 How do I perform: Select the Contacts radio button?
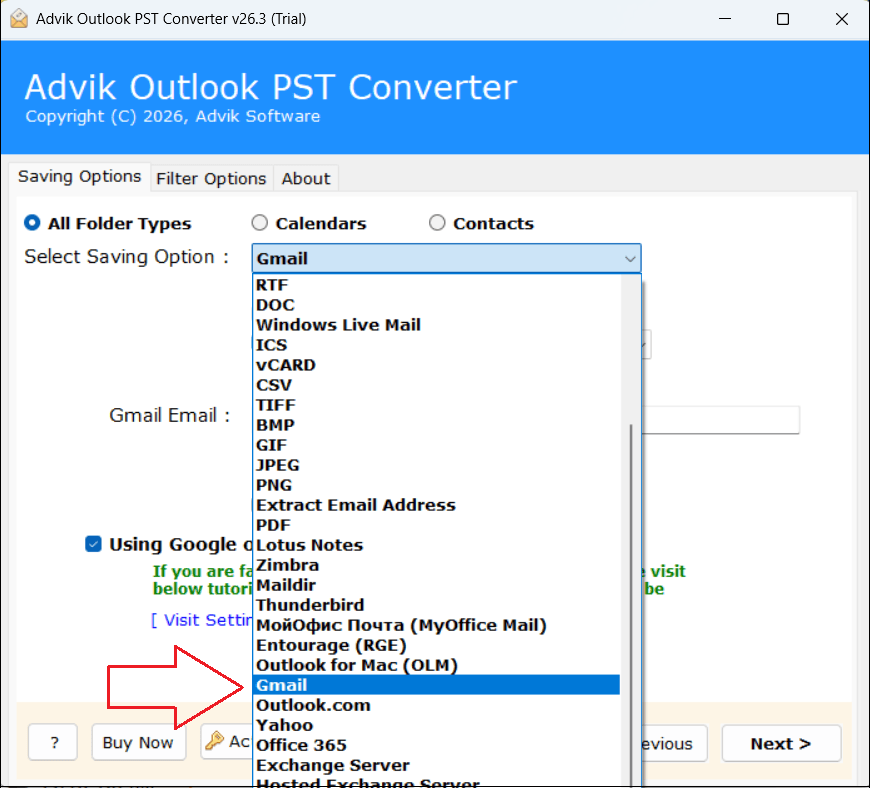point(437,223)
